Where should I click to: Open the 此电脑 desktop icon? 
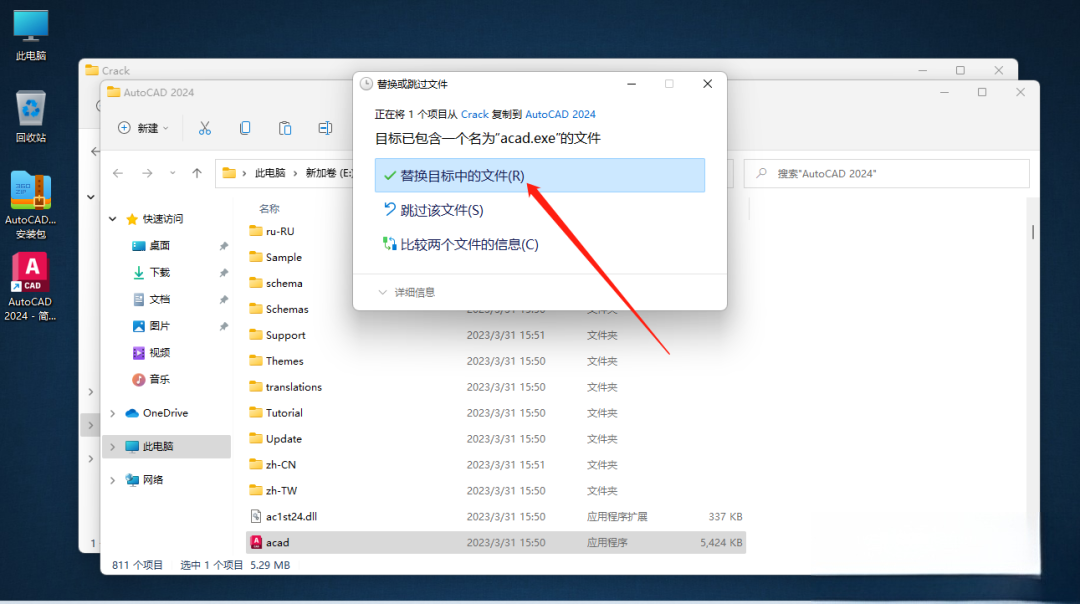point(31,36)
